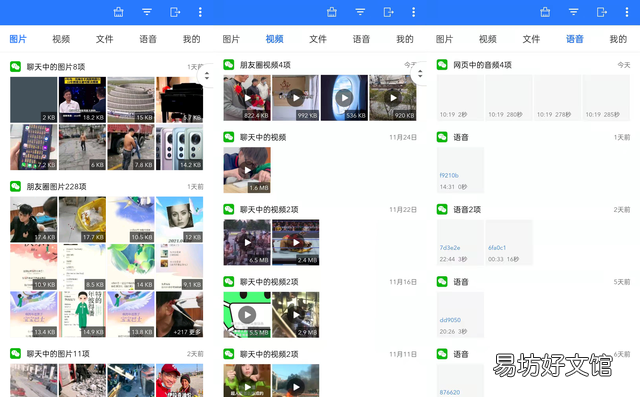
Task: Open the 2 KB dark gray picture
Action: pyautogui.click(x=33, y=100)
